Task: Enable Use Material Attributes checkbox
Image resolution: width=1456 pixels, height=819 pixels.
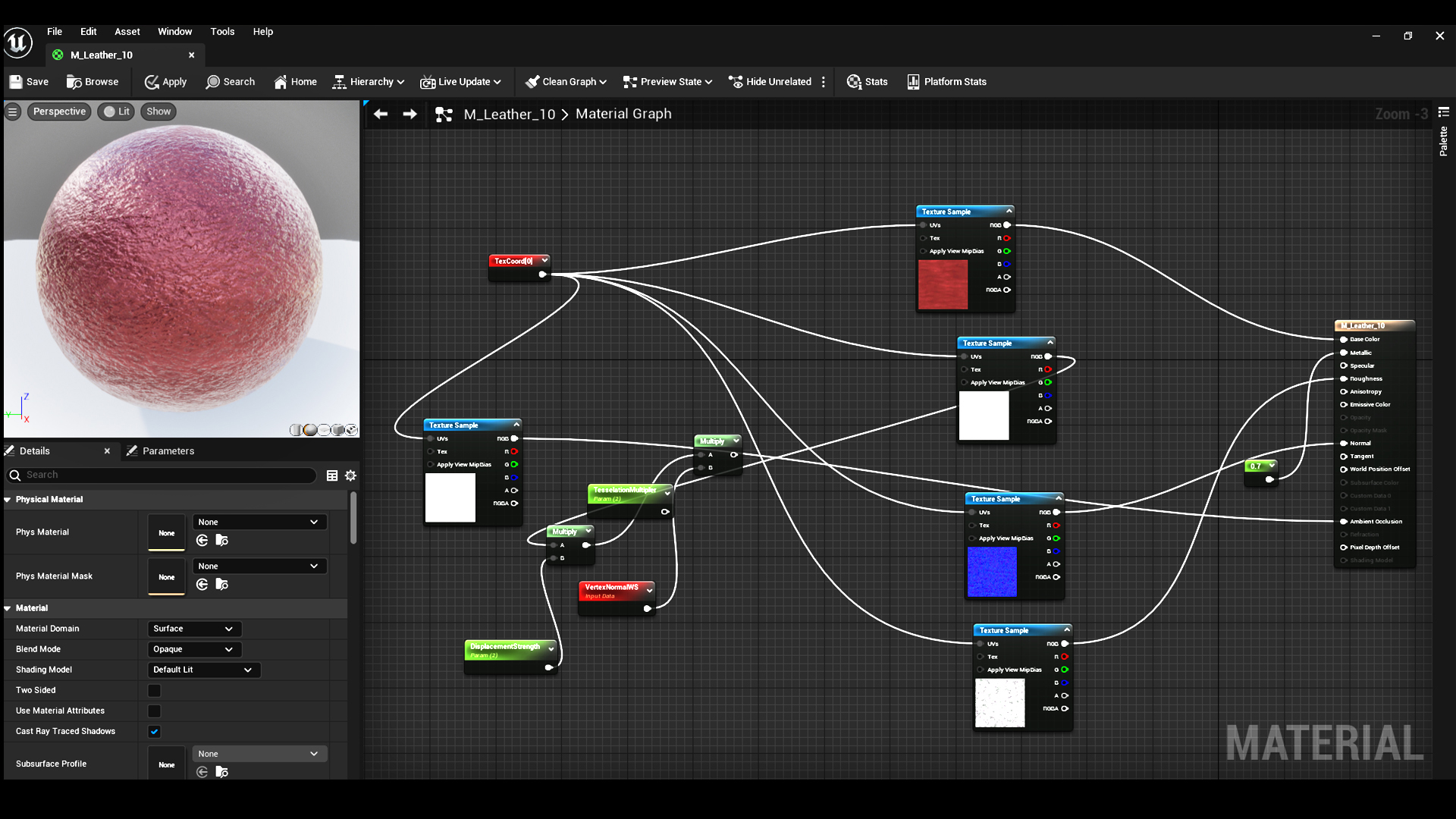Action: [x=155, y=711]
